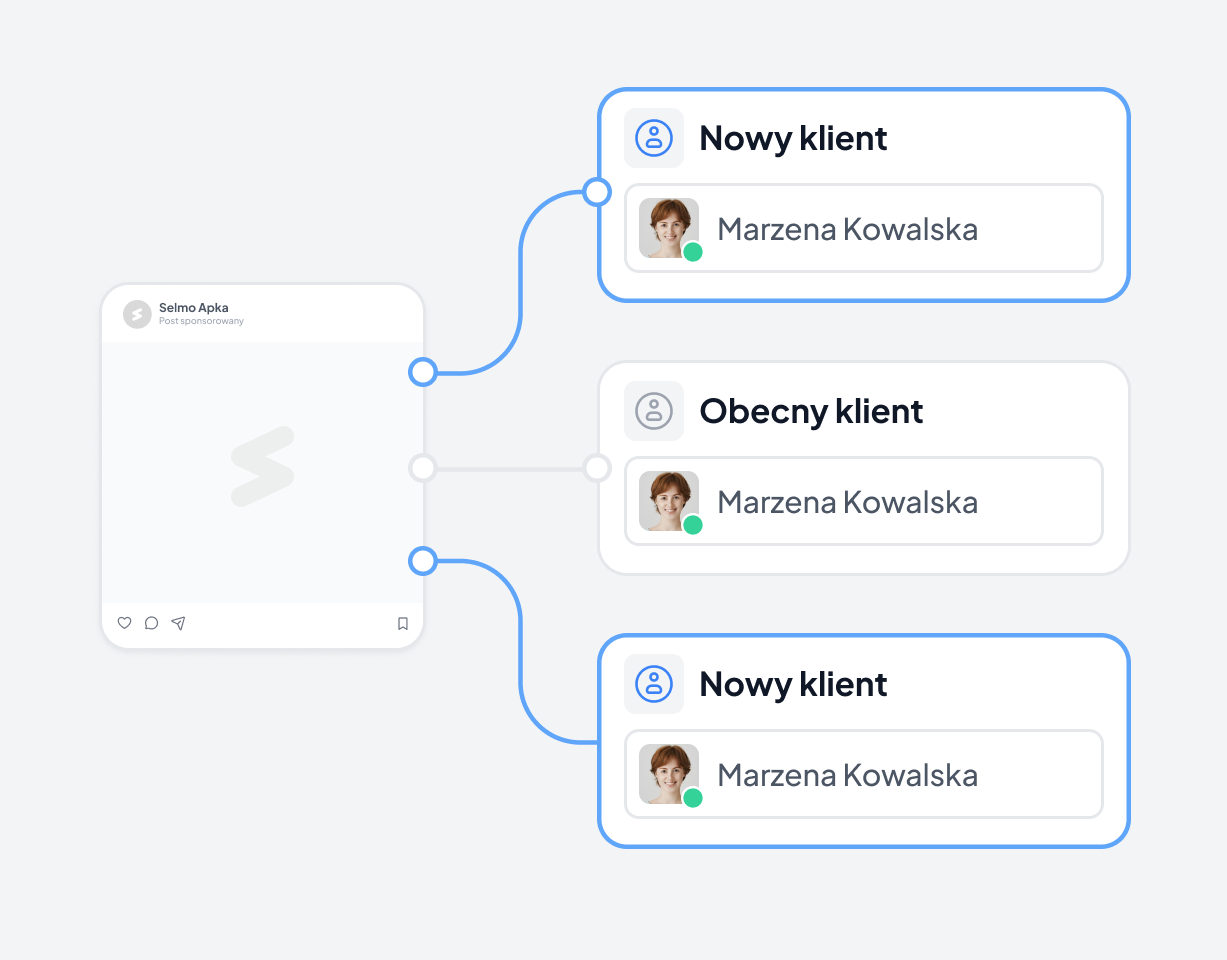Image resolution: width=1227 pixels, height=960 pixels.
Task: Click the heart like icon on post
Action: [x=124, y=623]
